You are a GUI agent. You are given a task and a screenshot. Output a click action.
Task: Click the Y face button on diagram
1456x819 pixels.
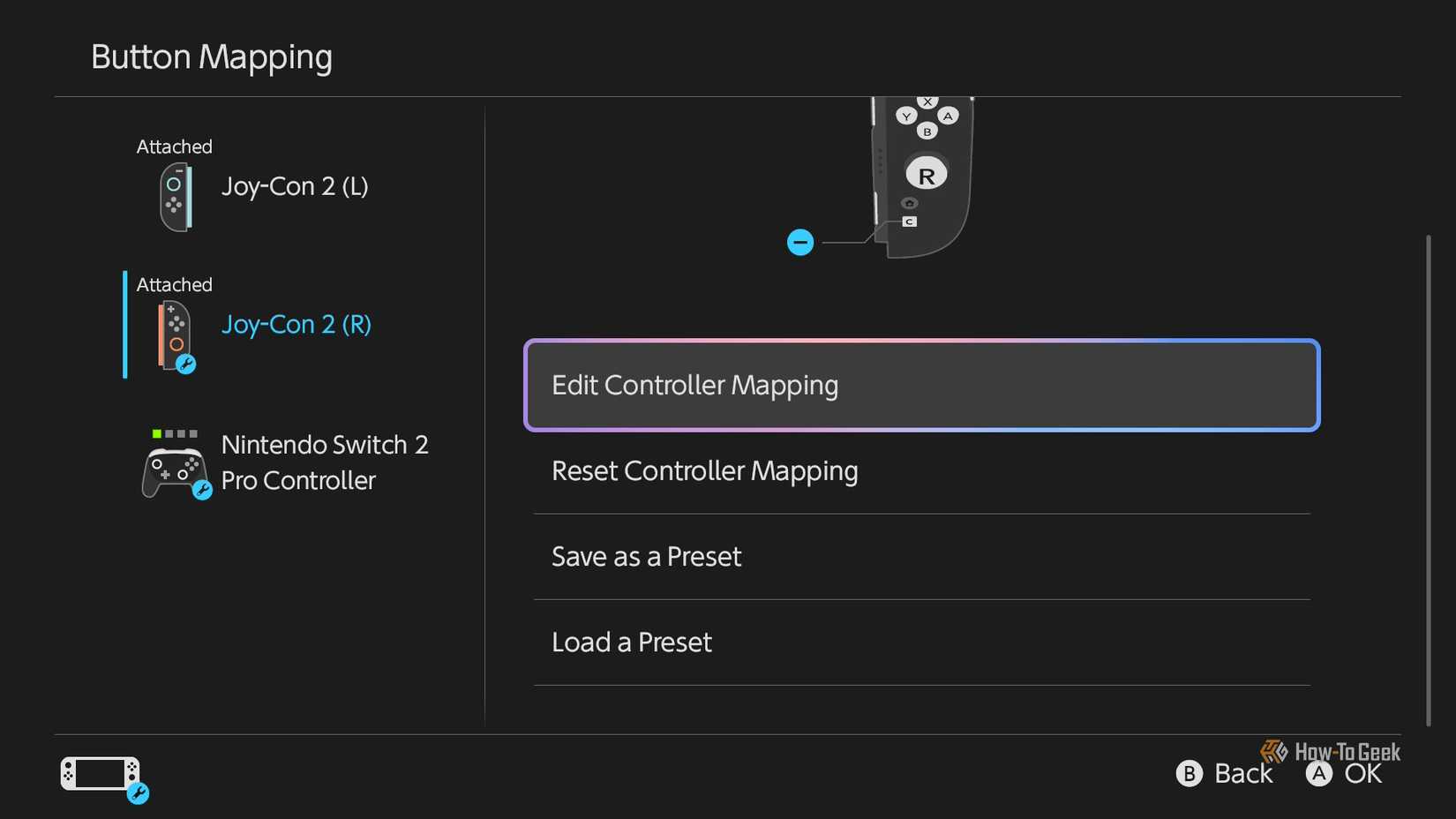pos(906,116)
